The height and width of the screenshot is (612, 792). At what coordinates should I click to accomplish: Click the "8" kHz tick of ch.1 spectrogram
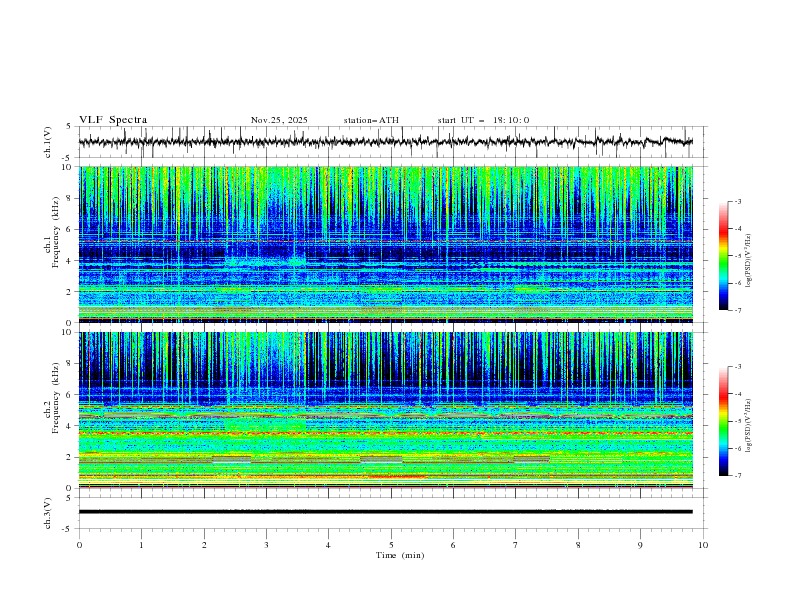click(x=70, y=198)
